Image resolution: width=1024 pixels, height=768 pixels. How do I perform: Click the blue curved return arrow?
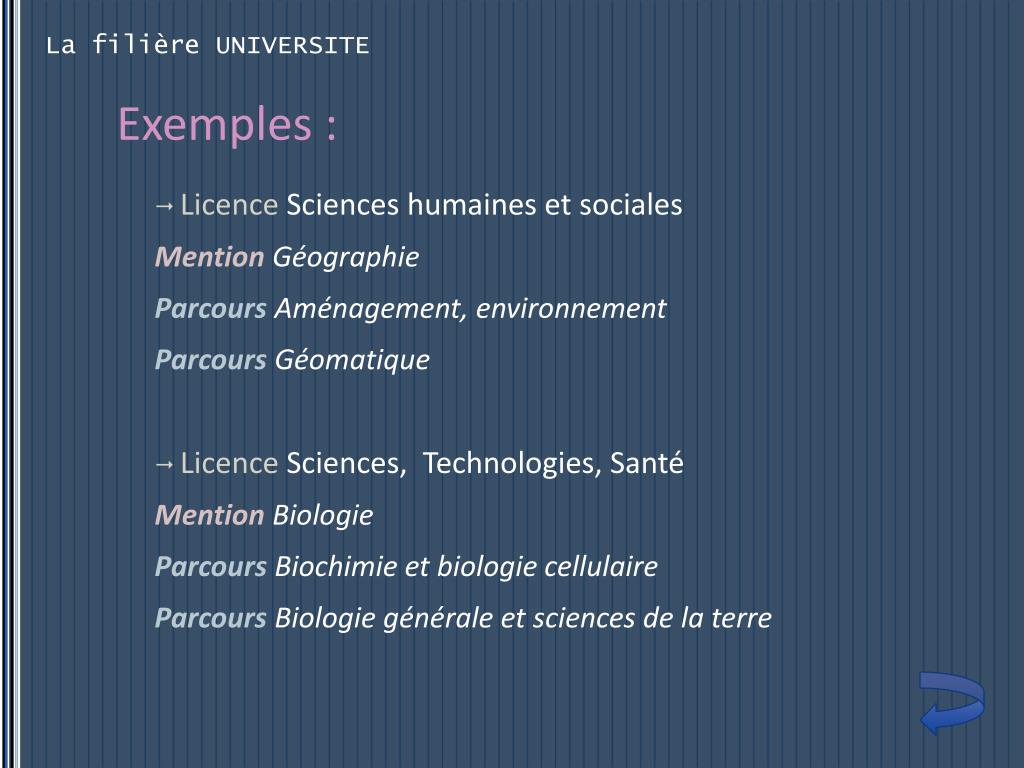952,703
